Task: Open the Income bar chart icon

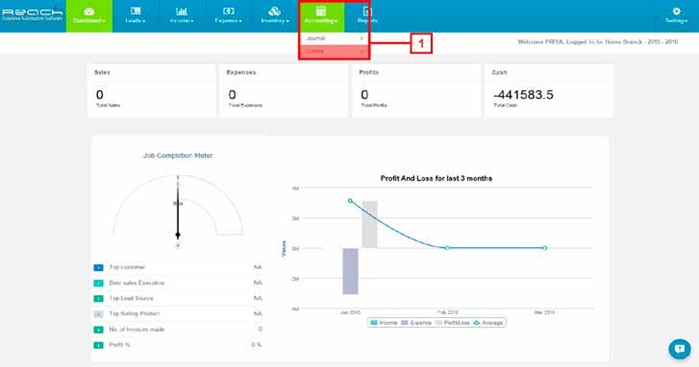Action: point(181,11)
